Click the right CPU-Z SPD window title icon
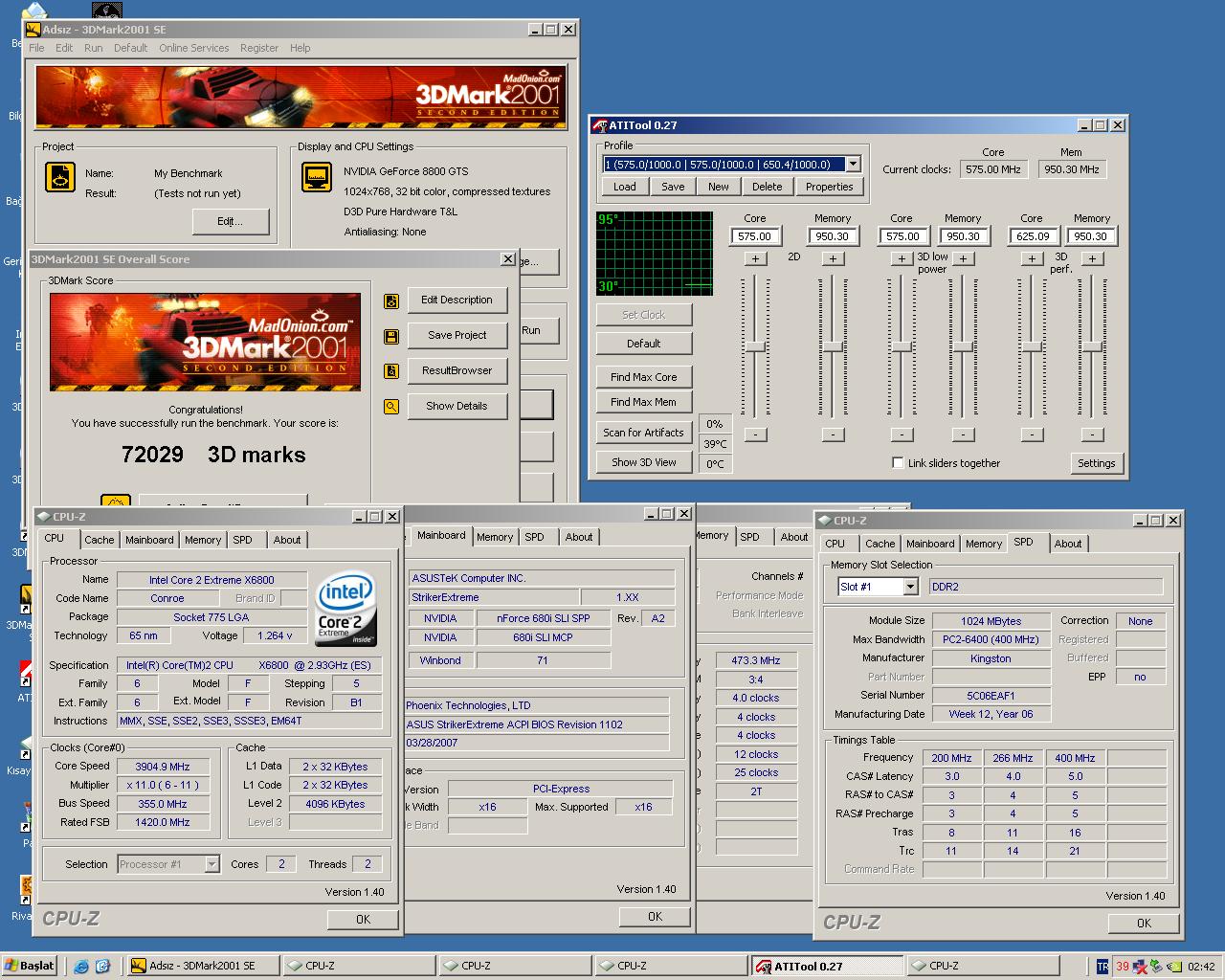 [x=825, y=521]
